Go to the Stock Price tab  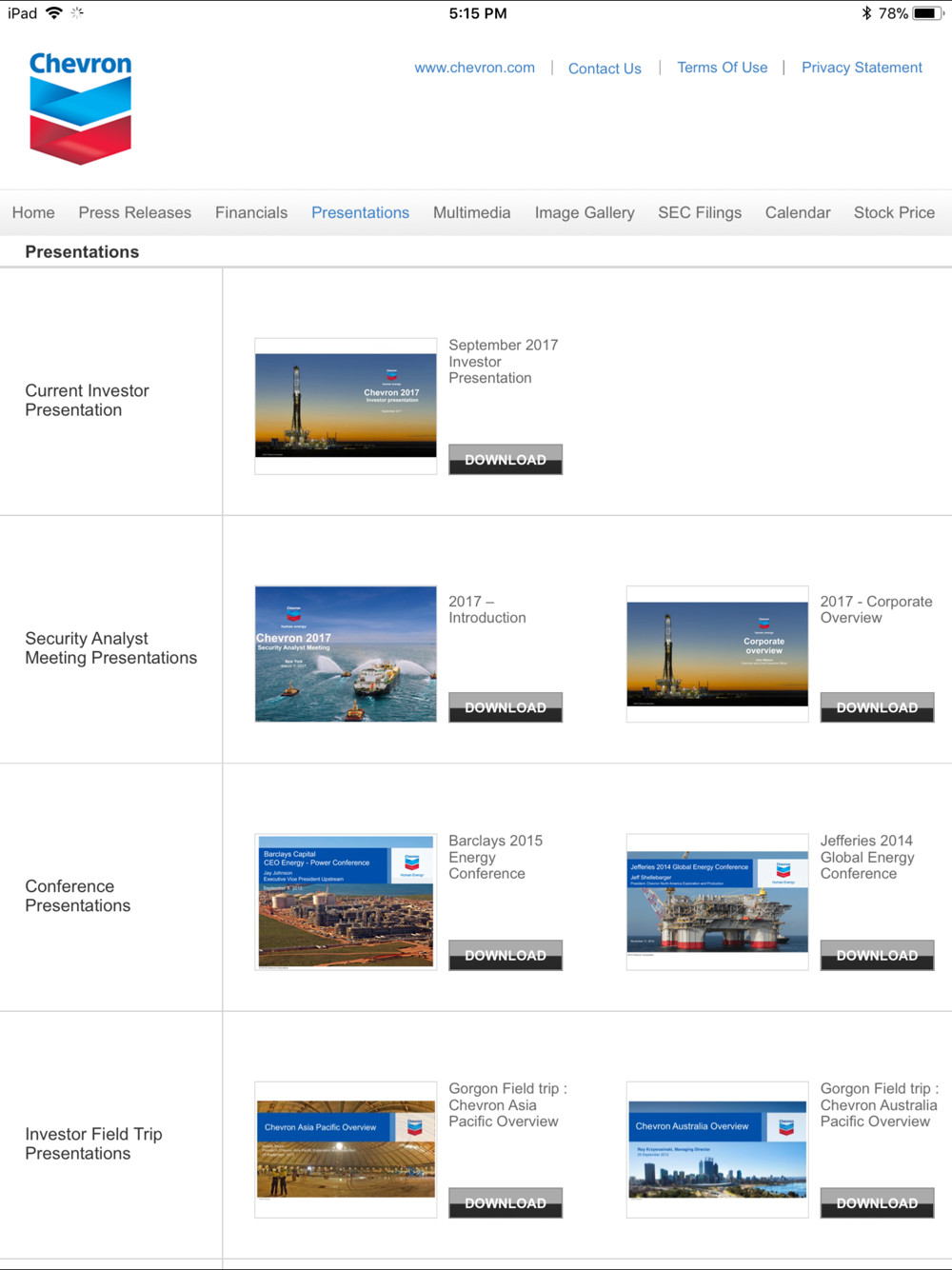point(894,212)
